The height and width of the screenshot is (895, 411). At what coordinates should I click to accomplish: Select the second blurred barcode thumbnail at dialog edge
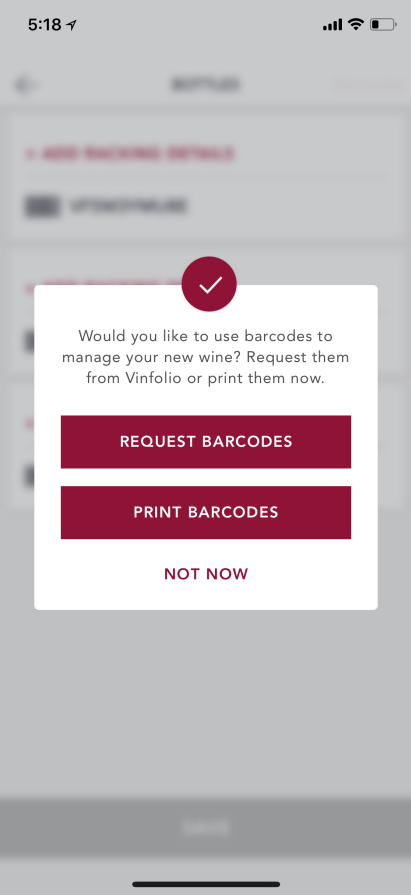point(29,342)
